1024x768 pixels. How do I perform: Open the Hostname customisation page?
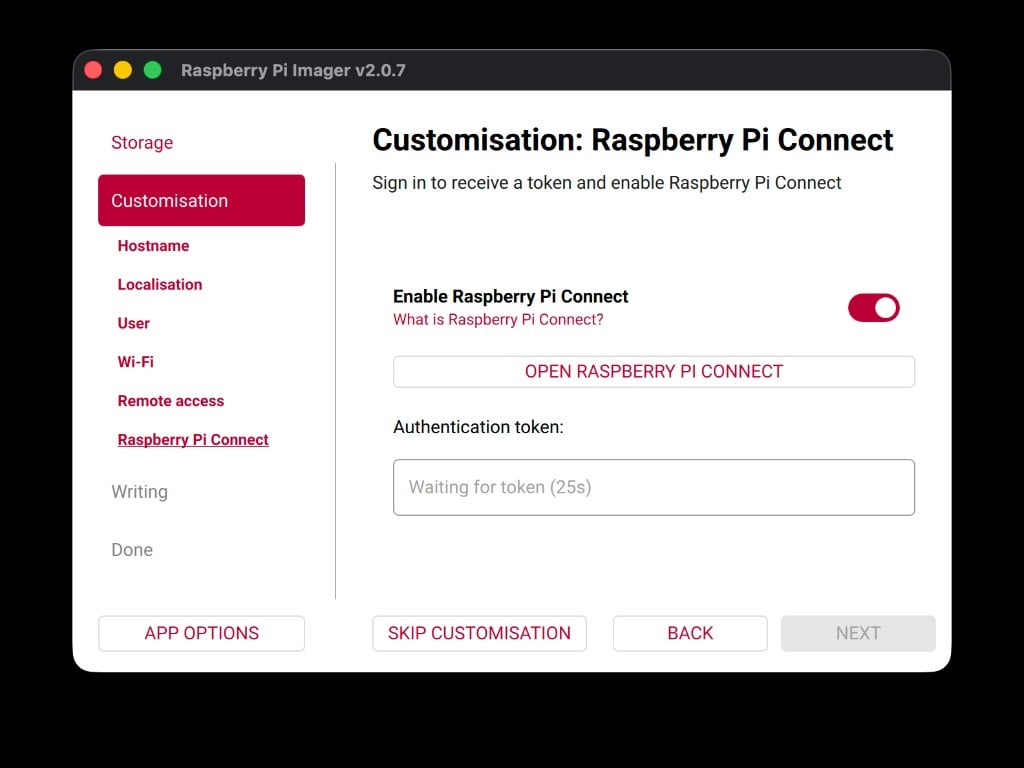point(153,246)
